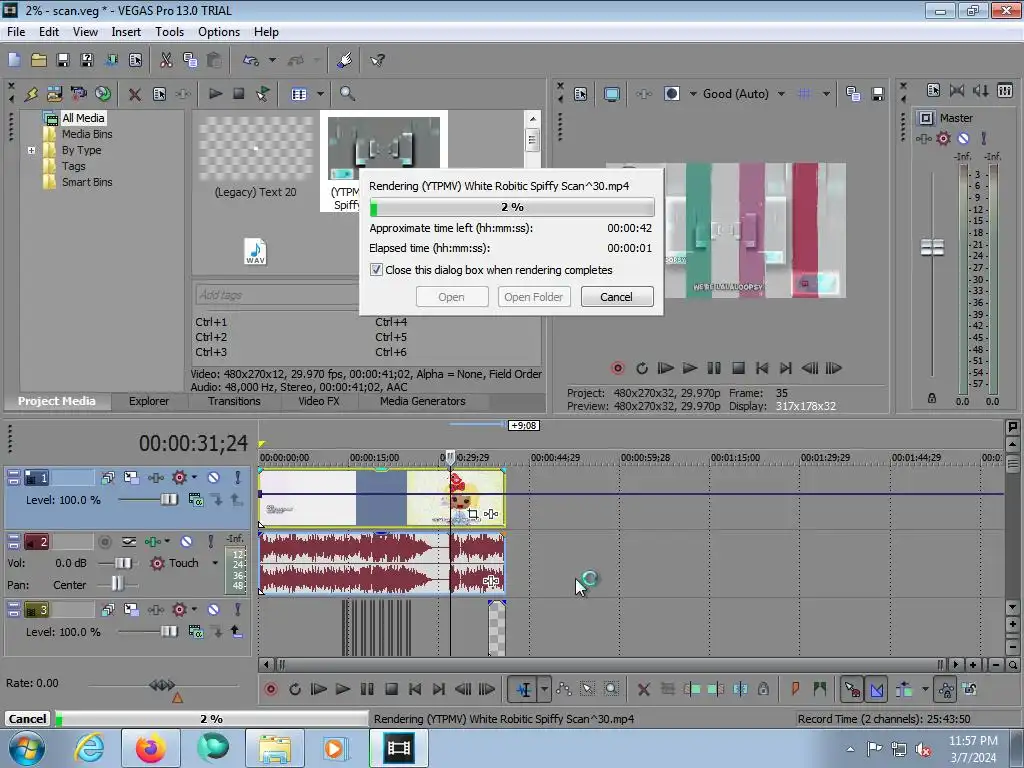This screenshot has width=1024, height=768.
Task: Start media preview in Project Media panel
Action: (x=215, y=94)
